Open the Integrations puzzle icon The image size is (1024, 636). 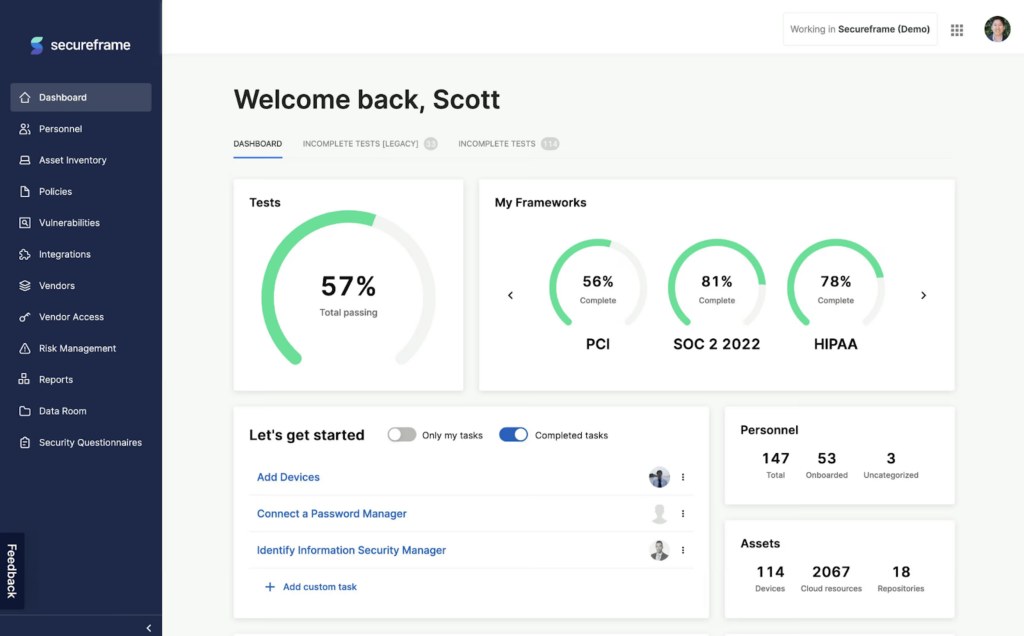25,254
